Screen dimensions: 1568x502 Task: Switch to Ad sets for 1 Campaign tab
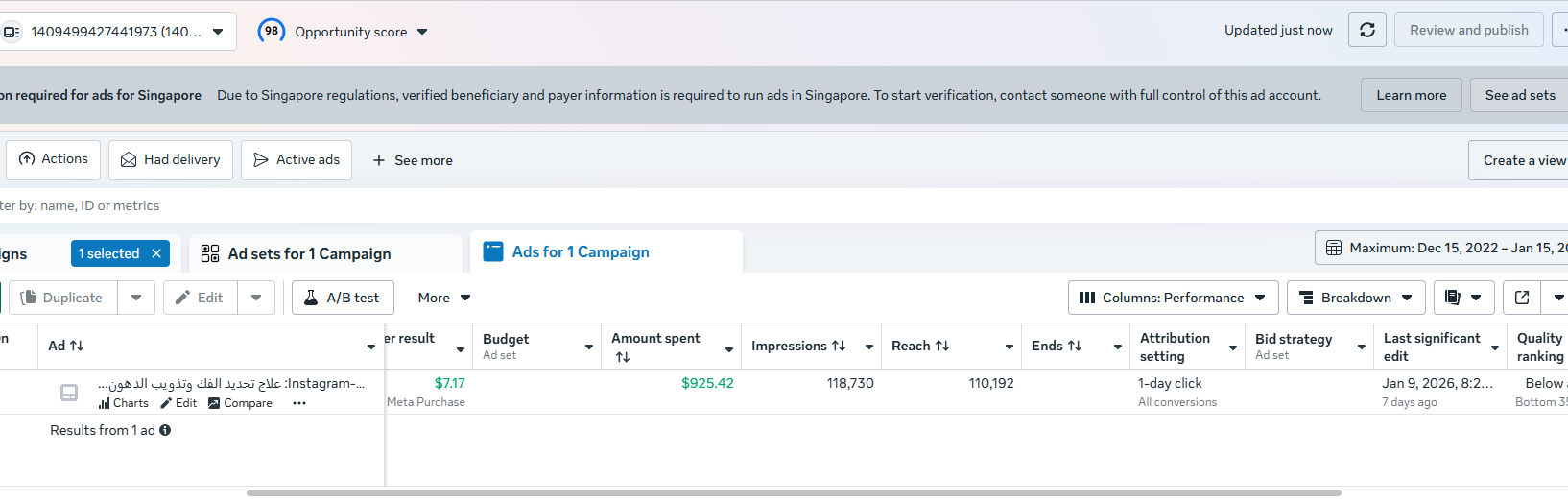coord(309,253)
